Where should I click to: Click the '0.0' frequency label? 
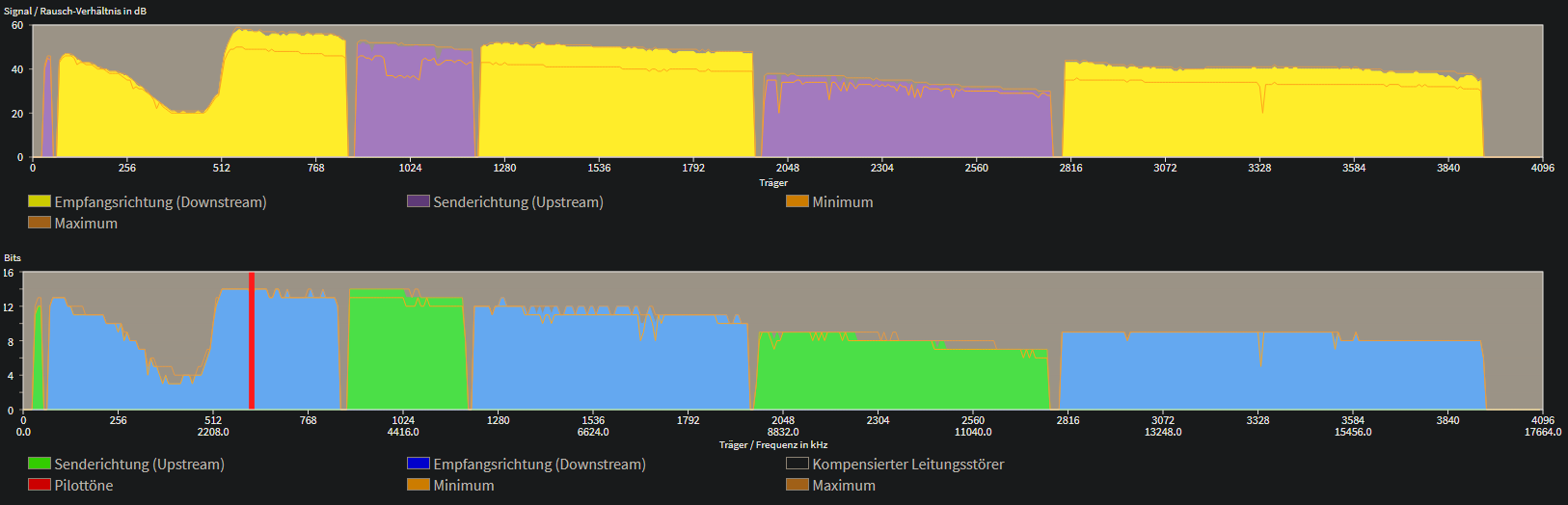pos(23,432)
